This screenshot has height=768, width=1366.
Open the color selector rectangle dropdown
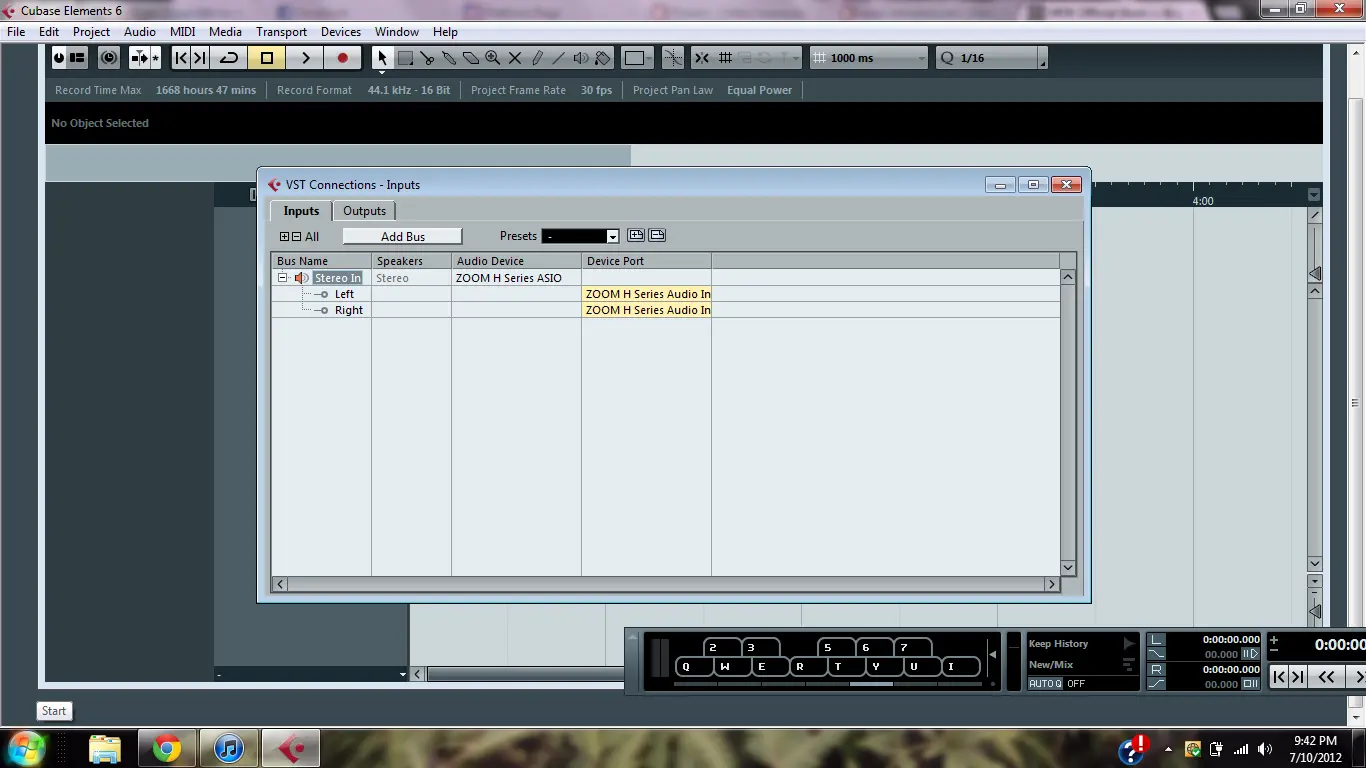[638, 58]
